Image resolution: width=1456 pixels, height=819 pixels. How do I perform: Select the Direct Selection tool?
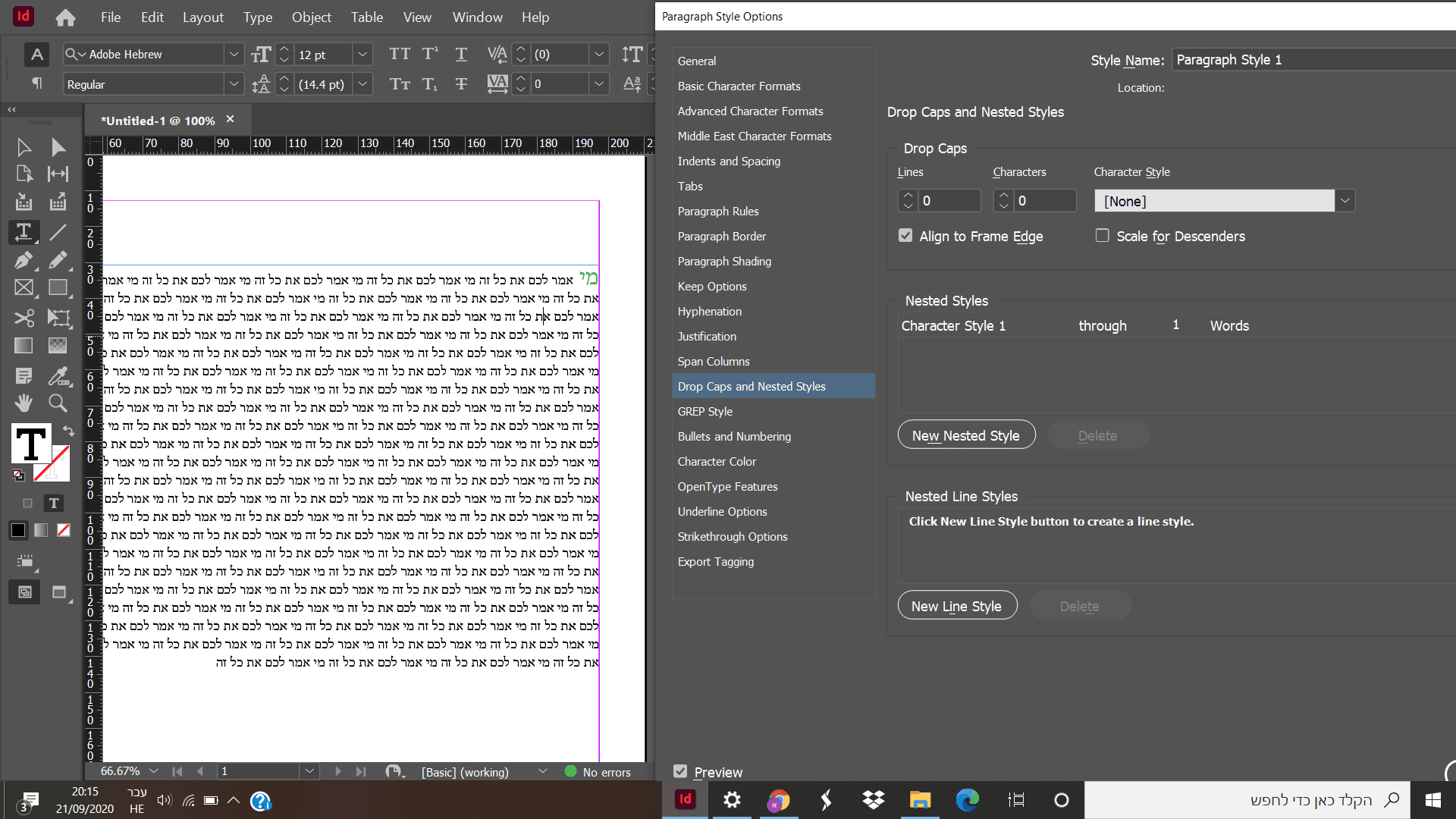(58, 146)
